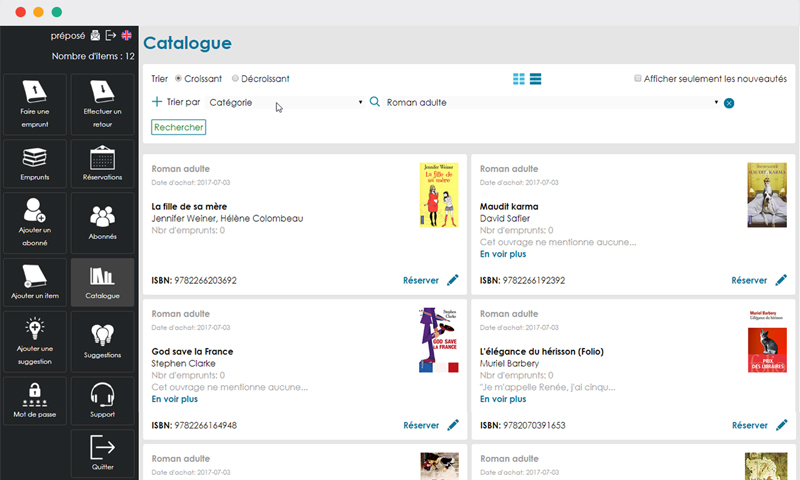Click author Stephen Clarke
This screenshot has width=800, height=480.
tap(183, 363)
